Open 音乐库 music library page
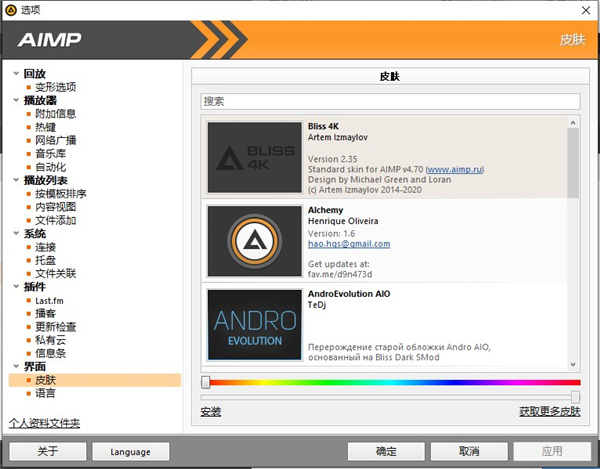 tap(51, 154)
